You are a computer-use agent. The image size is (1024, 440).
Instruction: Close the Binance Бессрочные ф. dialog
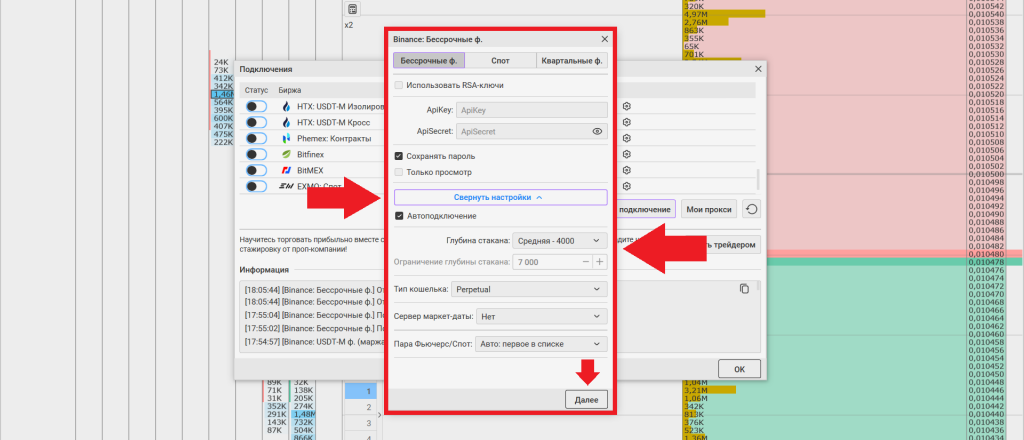[605, 39]
